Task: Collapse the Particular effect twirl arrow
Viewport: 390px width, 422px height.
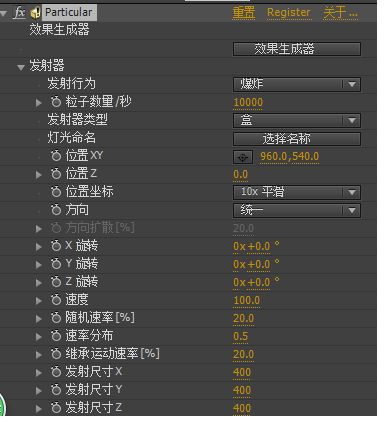Action: tap(3, 13)
